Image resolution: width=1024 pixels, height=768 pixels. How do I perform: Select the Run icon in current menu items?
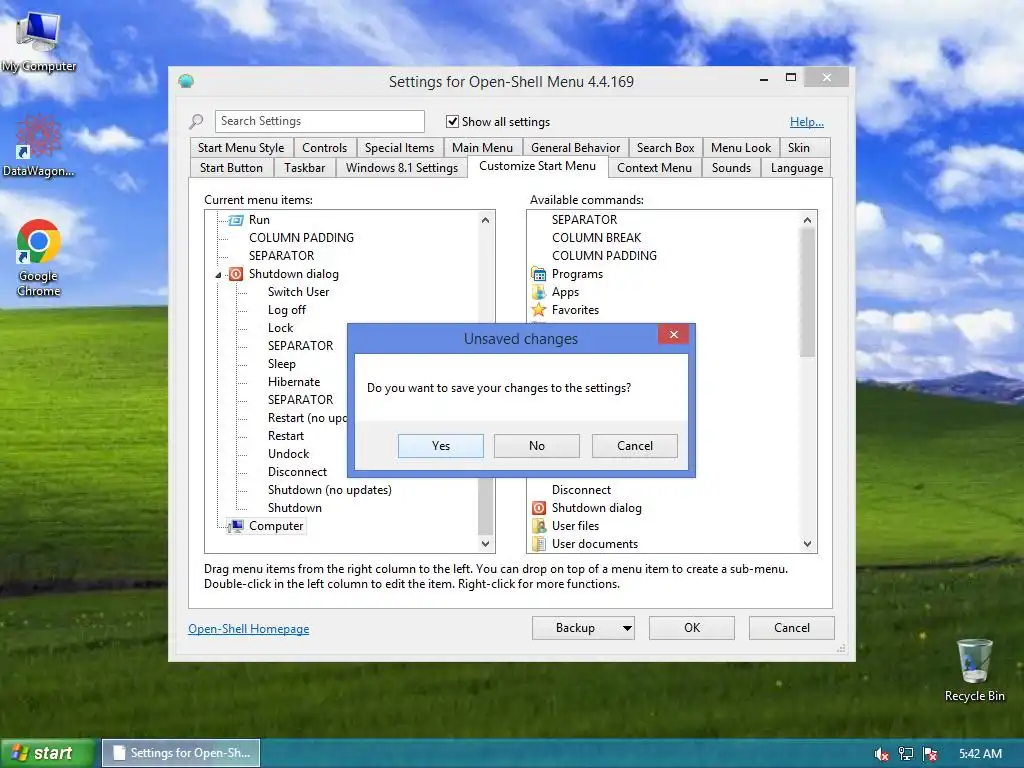[x=236, y=220]
